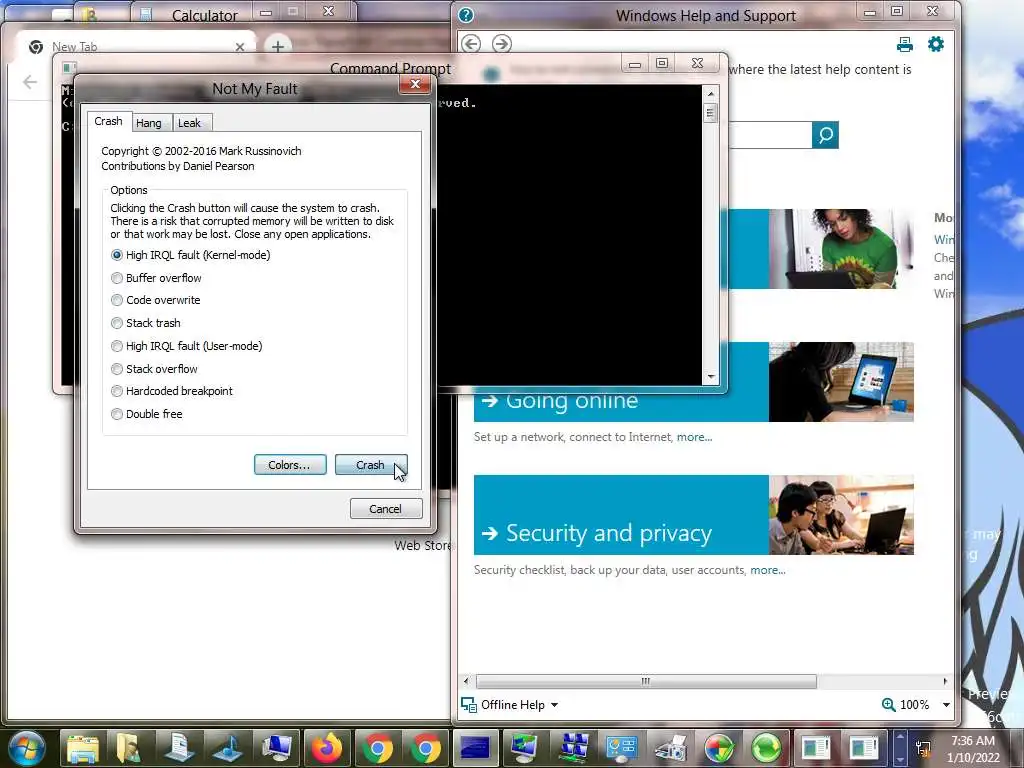Click Command Prompt scrollbar up arrow

[x=711, y=94]
